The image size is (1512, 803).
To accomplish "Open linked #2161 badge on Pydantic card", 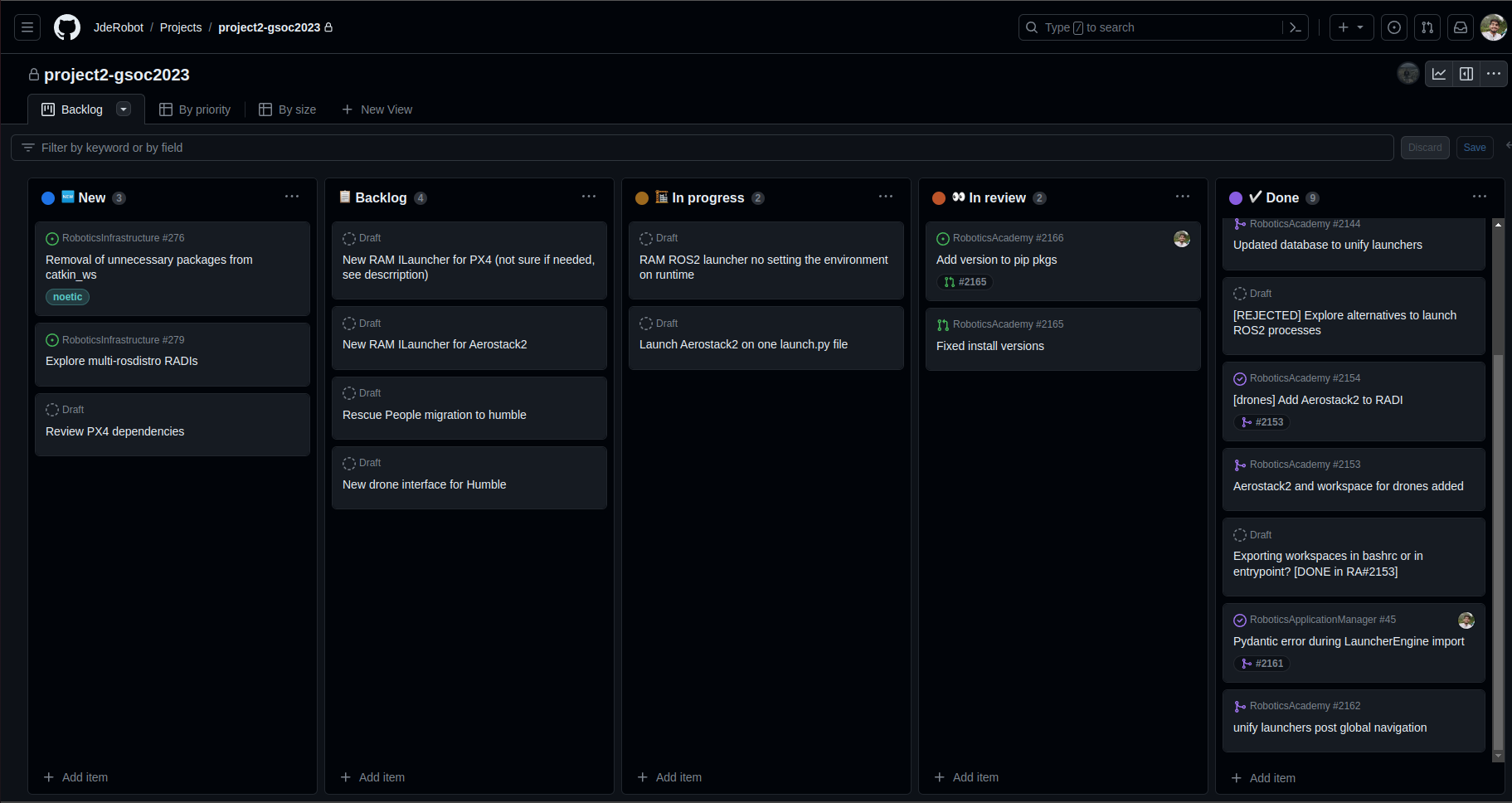I will (x=1262, y=664).
